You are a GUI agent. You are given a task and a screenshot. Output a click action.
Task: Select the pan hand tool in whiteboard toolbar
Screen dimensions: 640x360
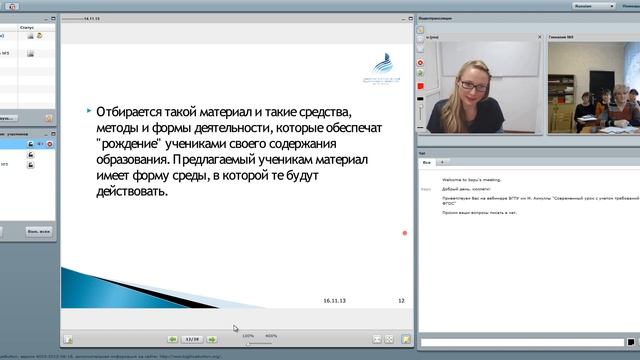coord(420,30)
